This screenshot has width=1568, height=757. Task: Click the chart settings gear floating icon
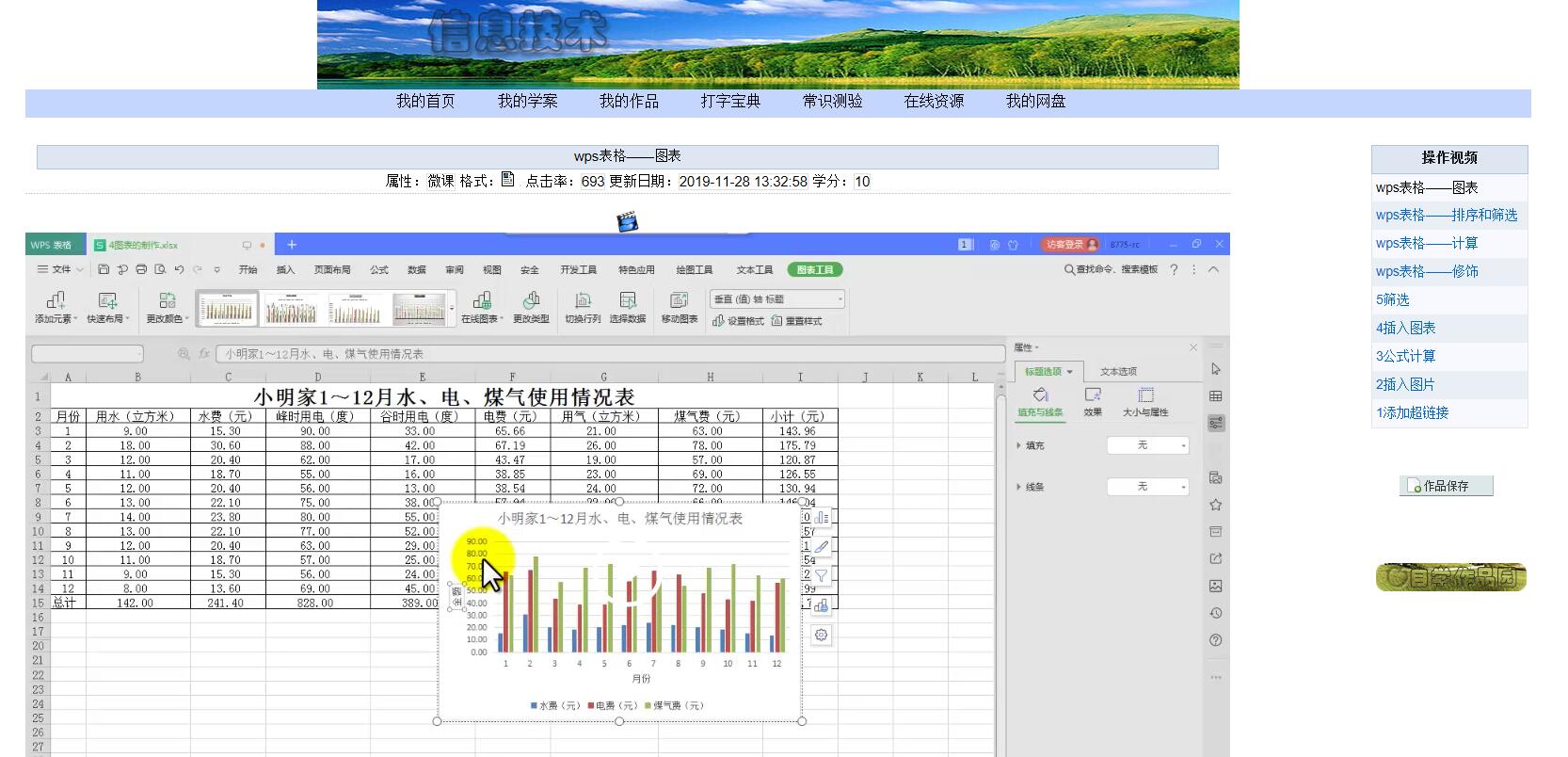point(822,635)
